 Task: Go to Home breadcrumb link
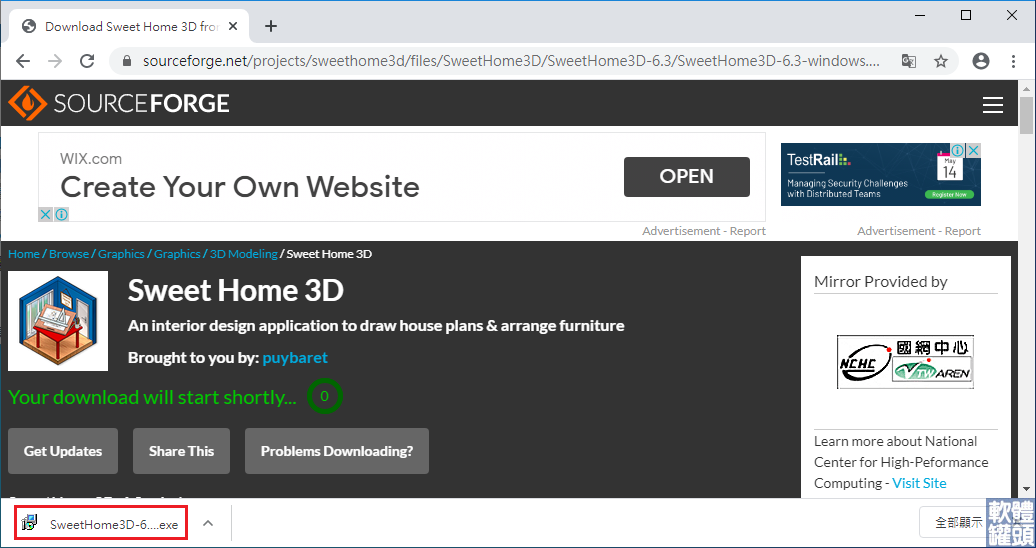coord(24,254)
